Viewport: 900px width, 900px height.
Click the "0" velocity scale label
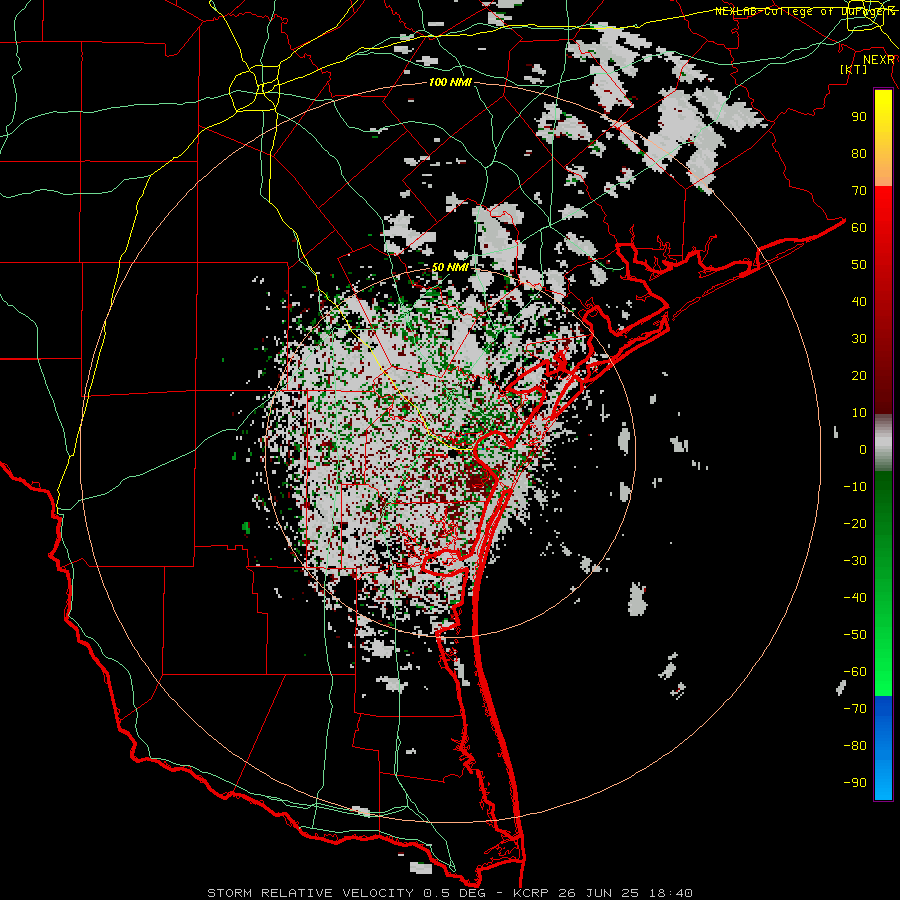863,449
